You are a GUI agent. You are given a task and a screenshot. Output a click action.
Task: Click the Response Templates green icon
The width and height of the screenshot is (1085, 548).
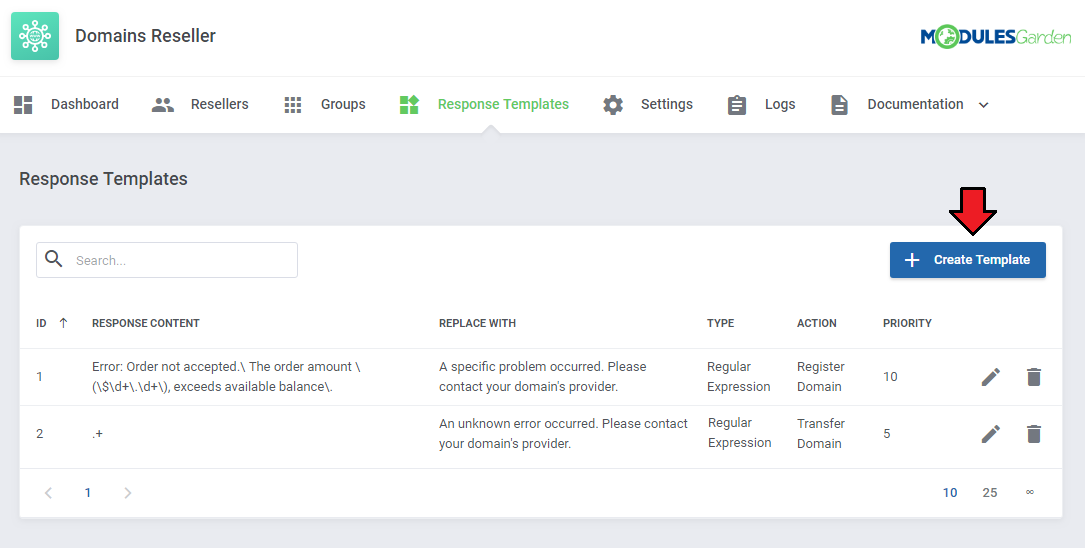[x=410, y=104]
